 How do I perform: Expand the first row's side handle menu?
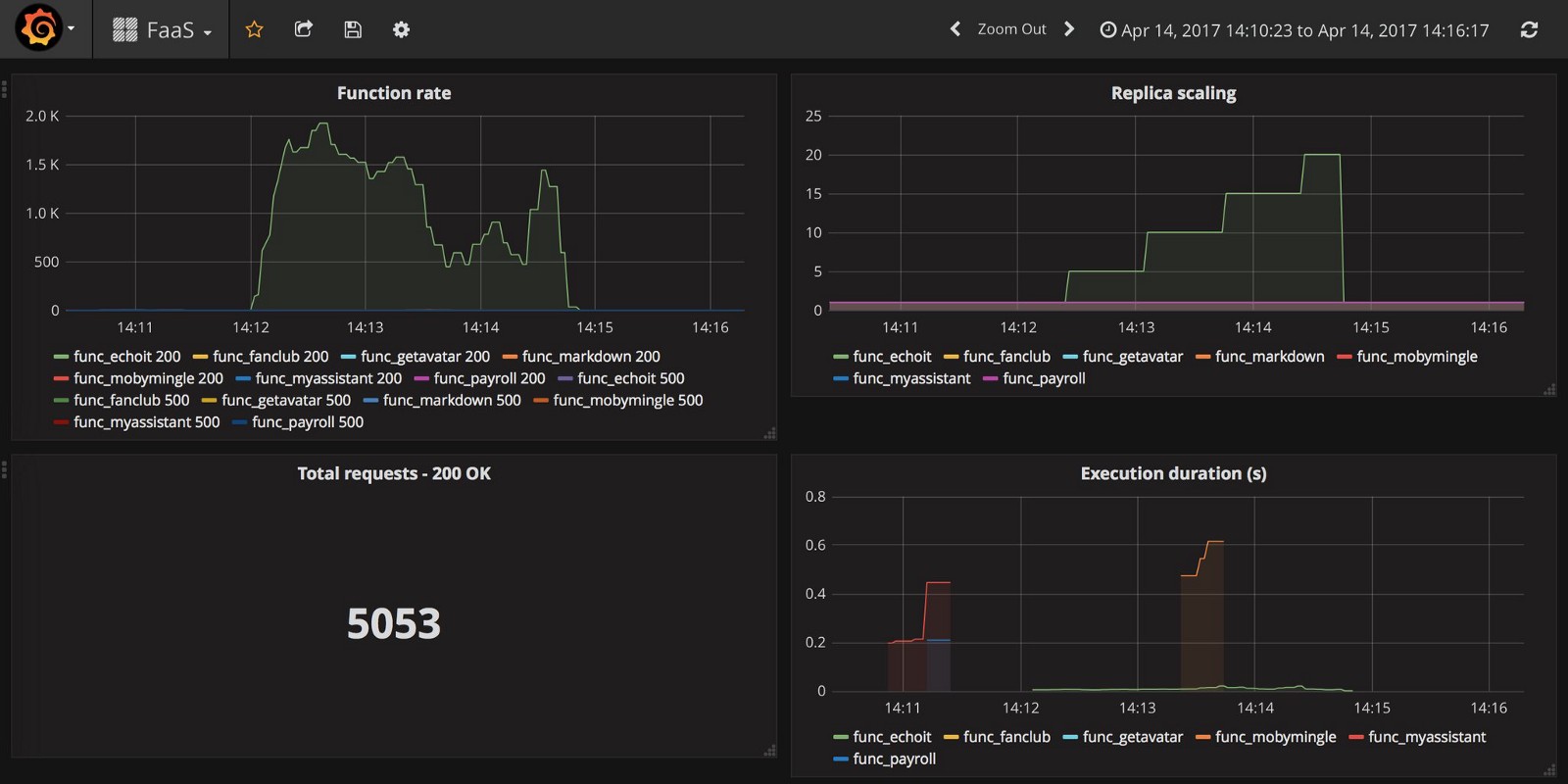5,90
